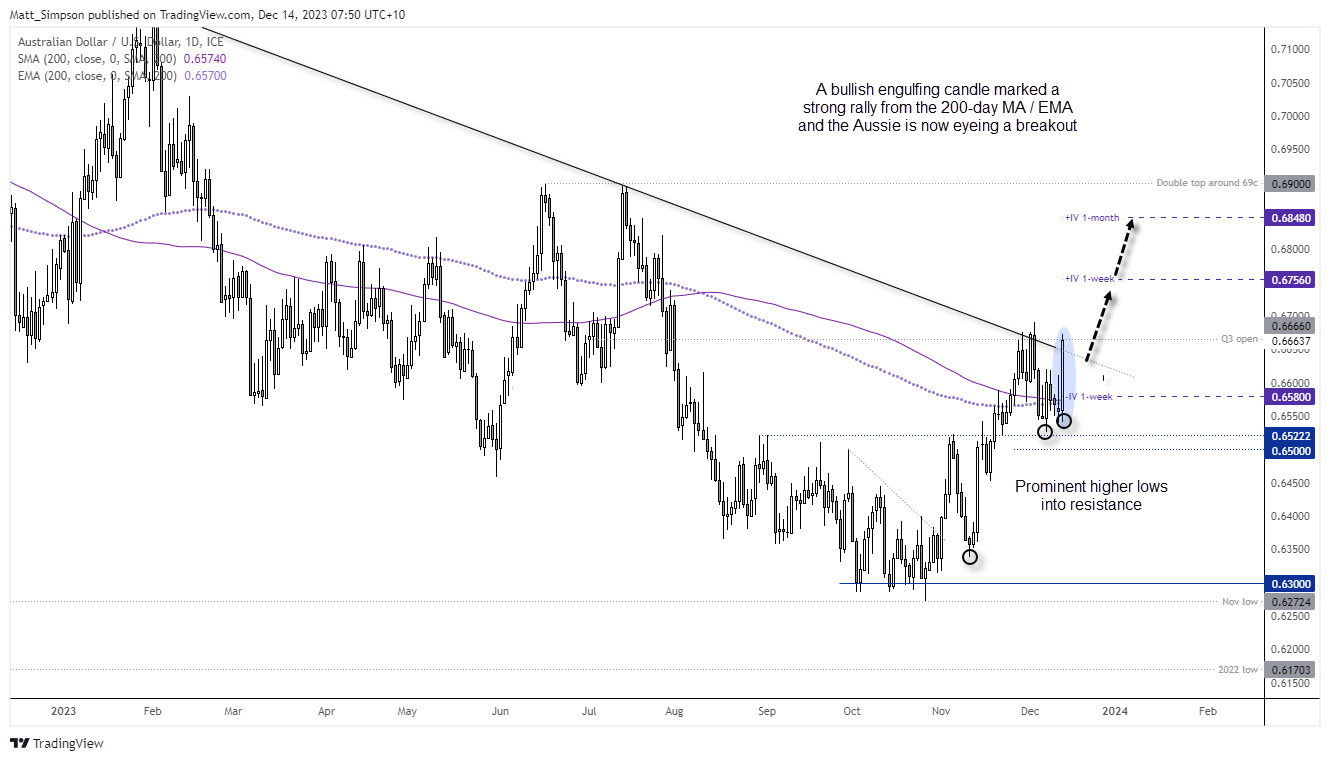Click the '-IV 1-week' annotation

pos(1091,396)
